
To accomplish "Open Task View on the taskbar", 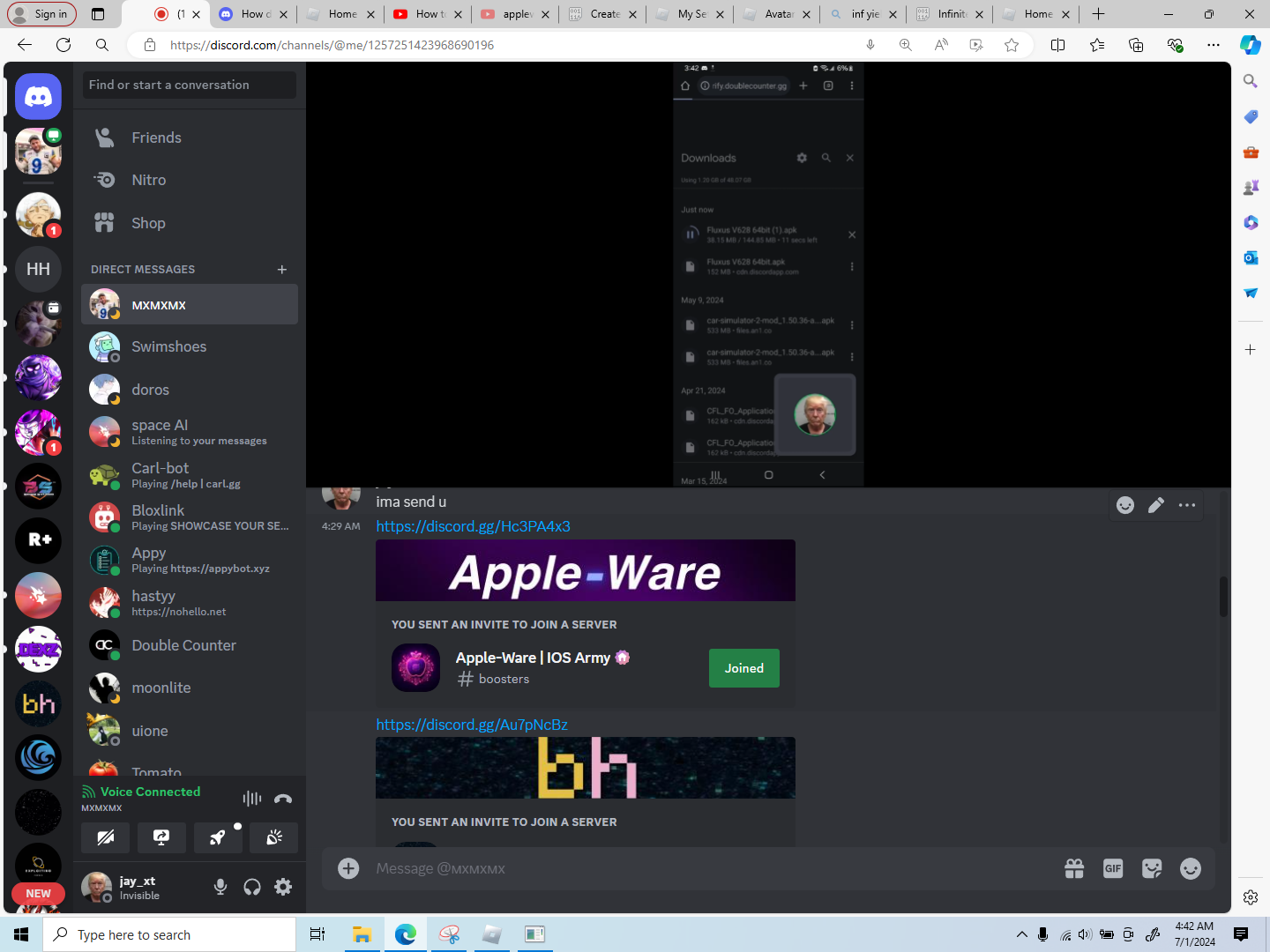I will pos(317,934).
